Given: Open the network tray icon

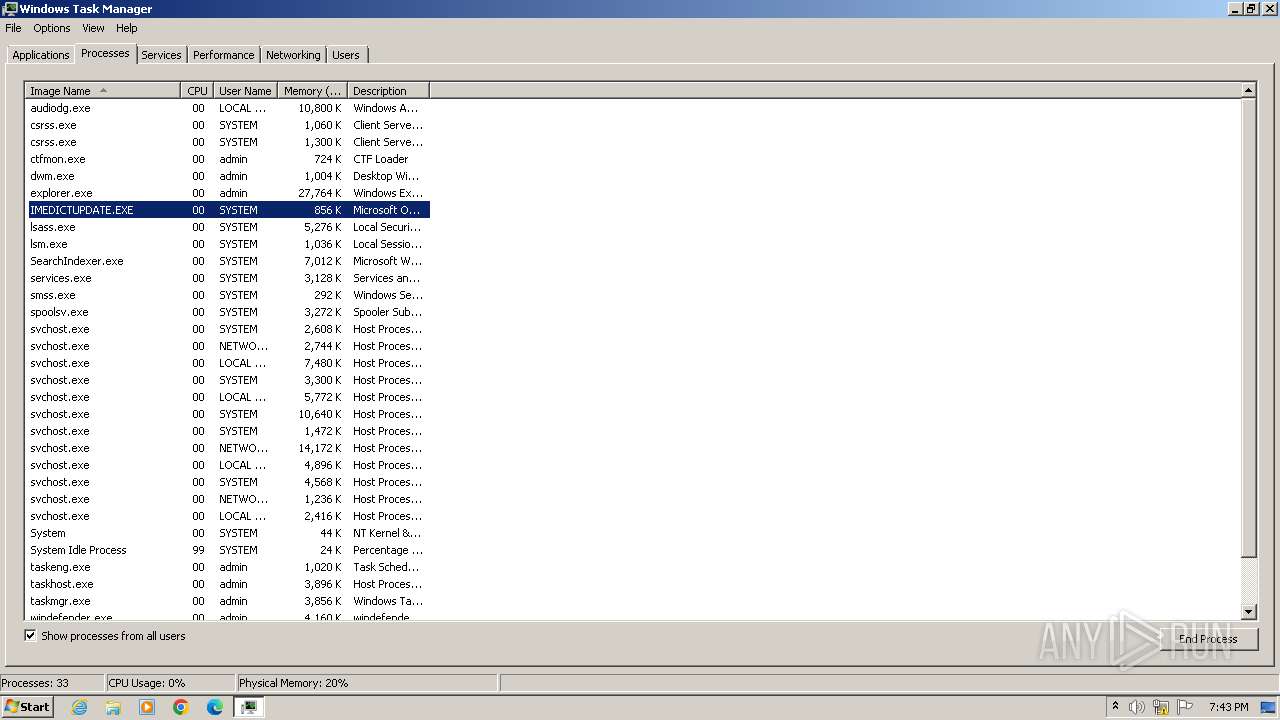Looking at the screenshot, I should click(x=1161, y=707).
